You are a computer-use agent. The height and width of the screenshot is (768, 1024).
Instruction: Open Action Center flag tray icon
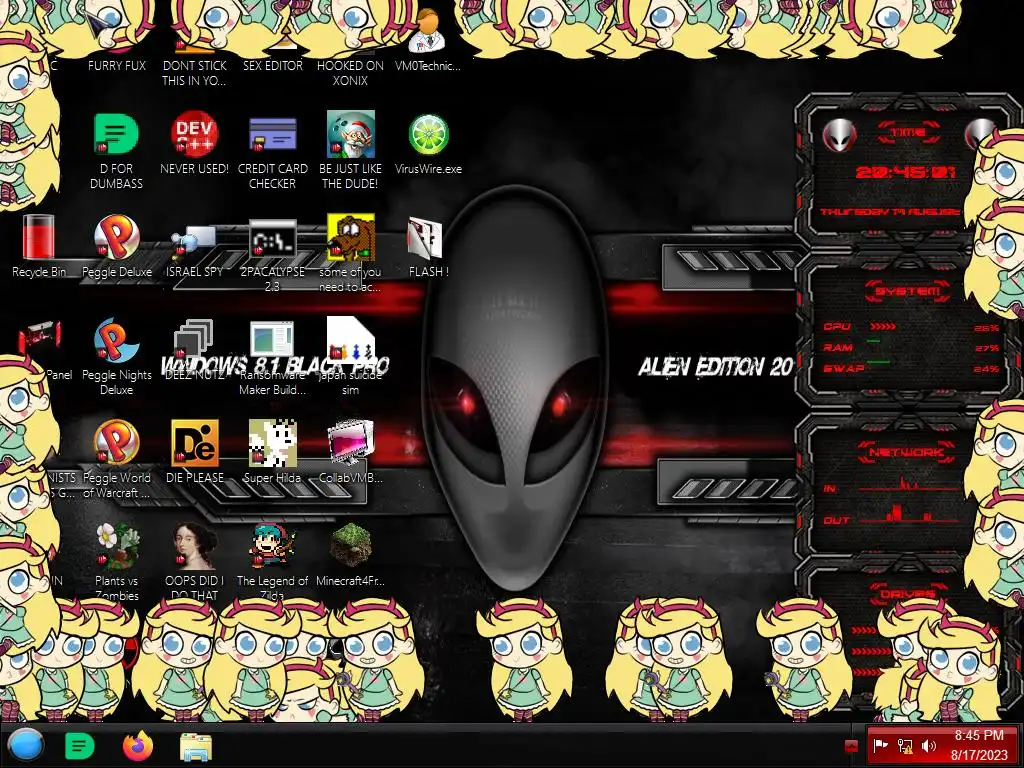coord(881,745)
